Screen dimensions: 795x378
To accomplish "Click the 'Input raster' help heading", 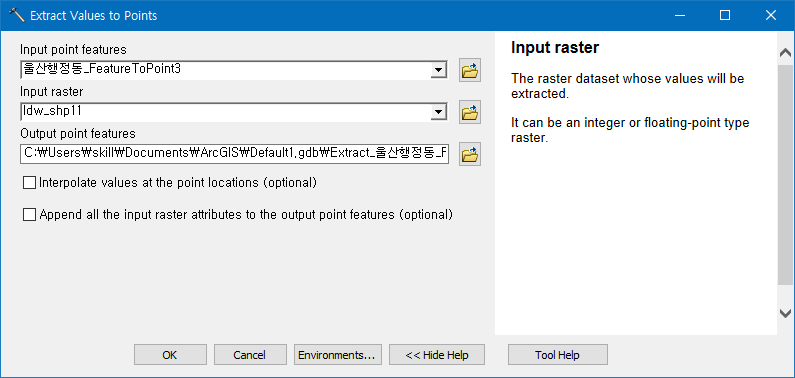I will point(555,48).
